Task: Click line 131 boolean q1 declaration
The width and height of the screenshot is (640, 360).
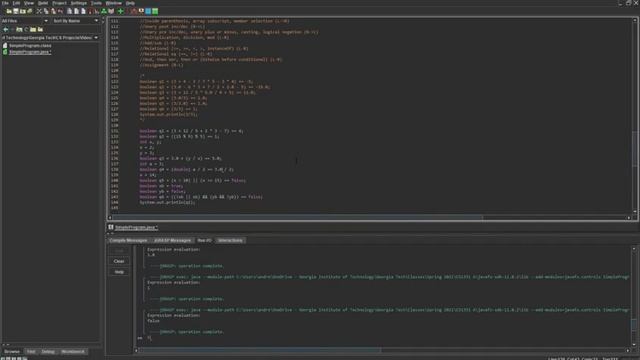Action: pos(191,131)
